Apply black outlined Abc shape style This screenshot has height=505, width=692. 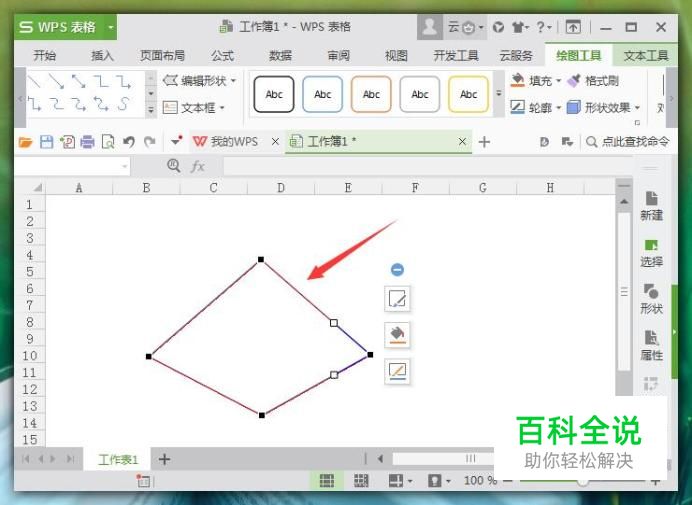[274, 94]
